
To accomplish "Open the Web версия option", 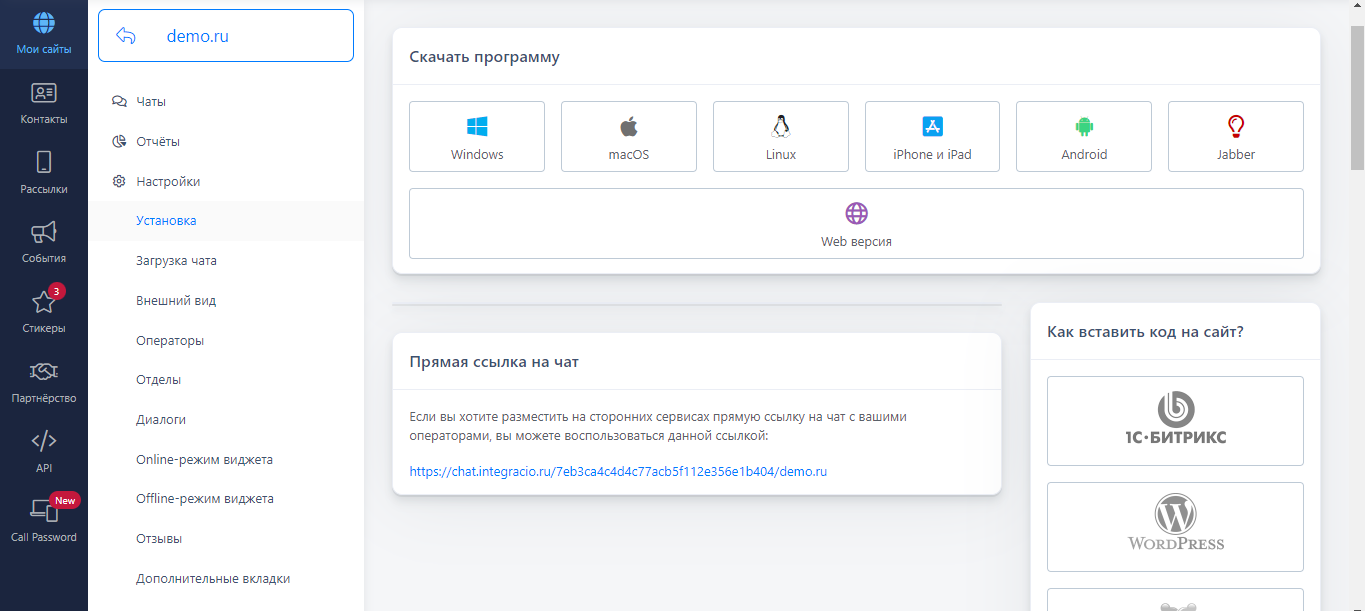I will 856,224.
